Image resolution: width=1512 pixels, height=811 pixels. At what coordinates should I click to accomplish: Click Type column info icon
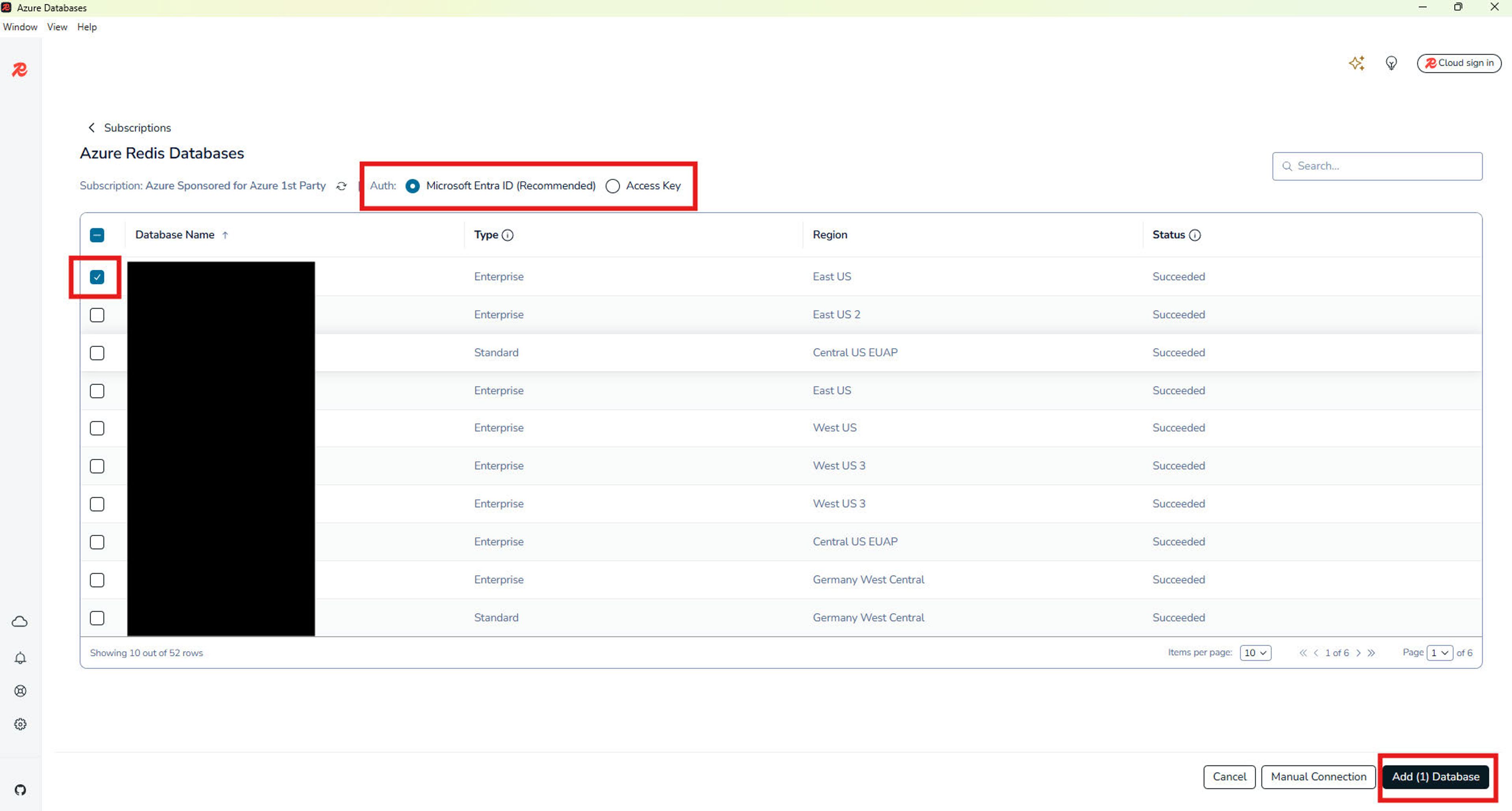[508, 235]
